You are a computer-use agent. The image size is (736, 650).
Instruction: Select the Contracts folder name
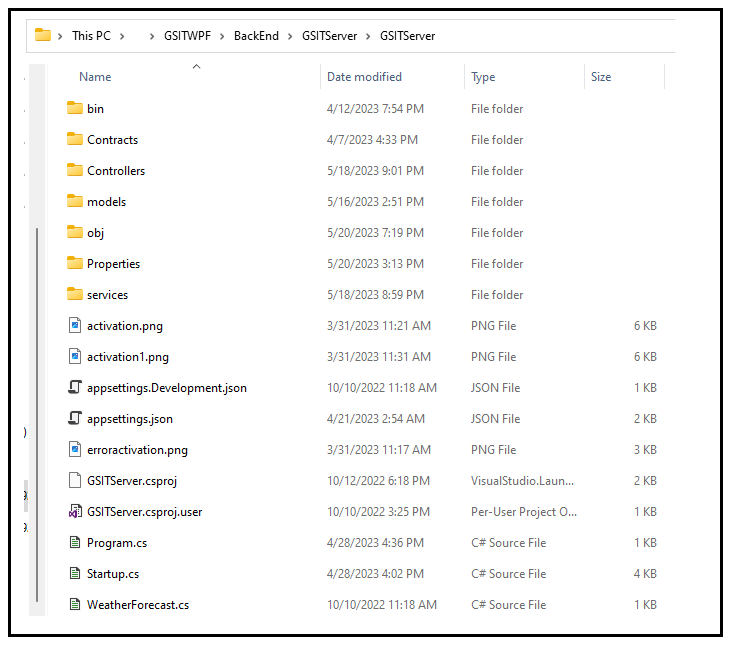pos(113,139)
